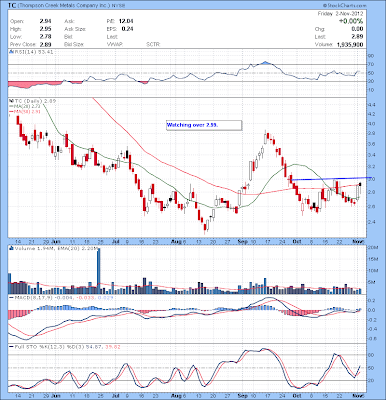The width and height of the screenshot is (386, 400).
Task: Select the +0.00% percent change value
Action: coord(351,21)
